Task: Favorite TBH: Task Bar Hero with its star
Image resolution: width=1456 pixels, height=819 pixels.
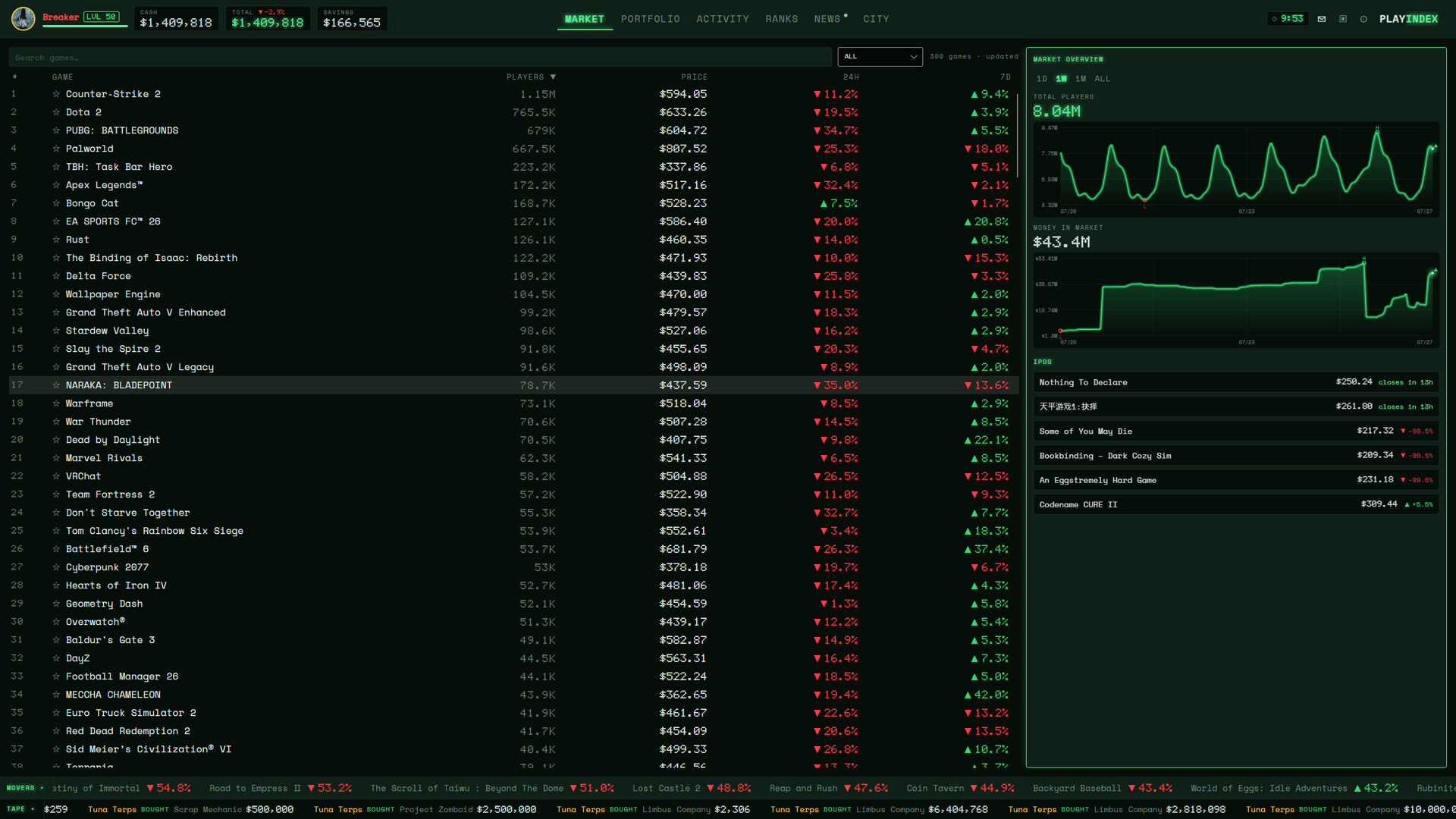Action: click(x=56, y=167)
